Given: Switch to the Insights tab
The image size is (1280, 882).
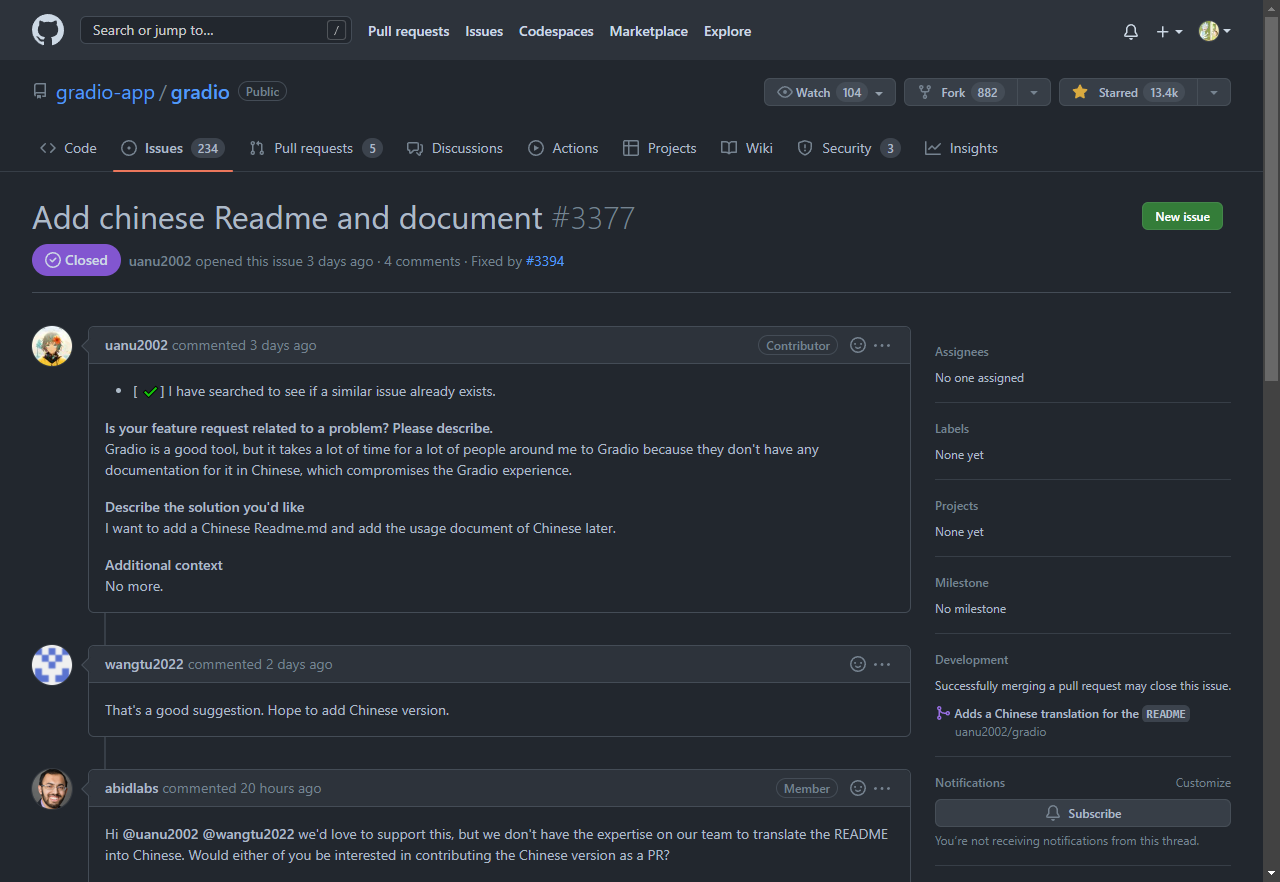Looking at the screenshot, I should pos(961,148).
